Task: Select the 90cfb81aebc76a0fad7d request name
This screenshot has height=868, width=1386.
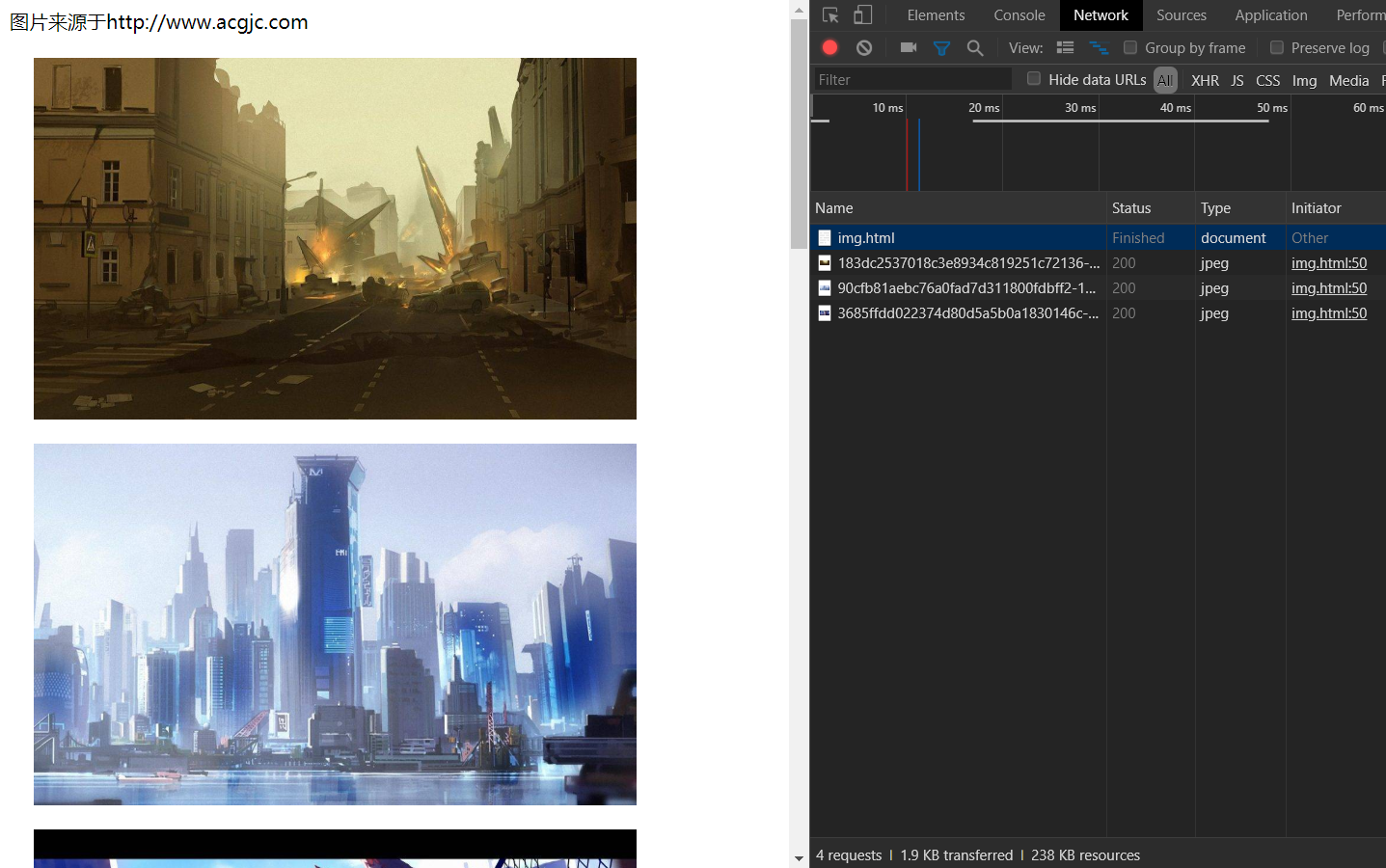Action: pyautogui.click(x=966, y=287)
